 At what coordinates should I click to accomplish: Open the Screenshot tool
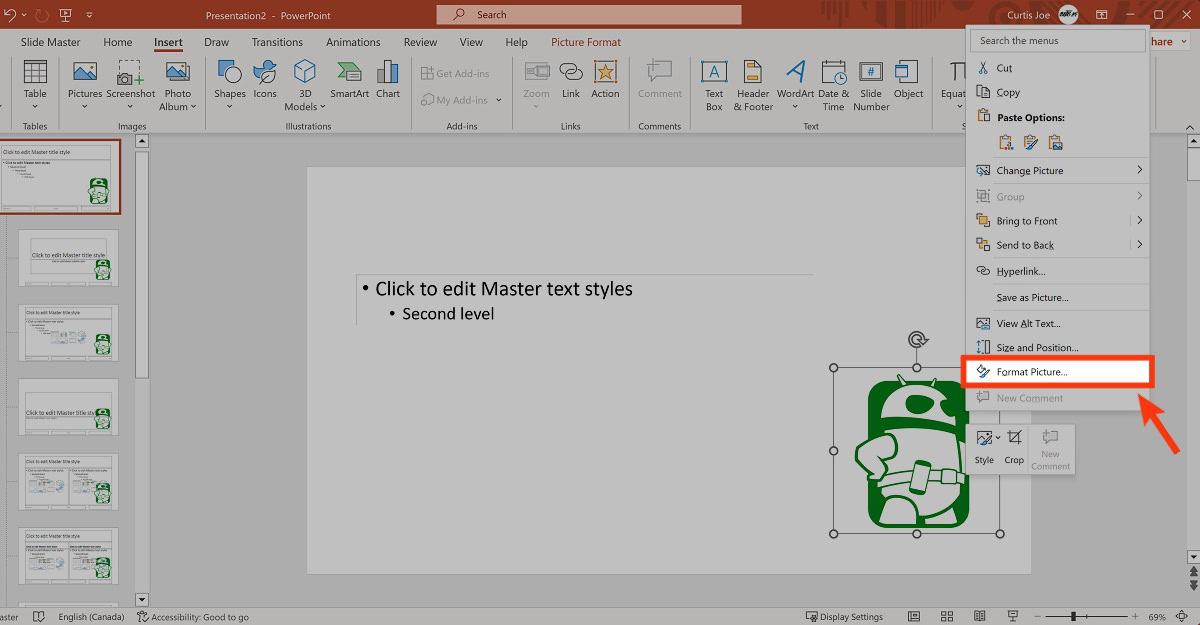coord(131,82)
